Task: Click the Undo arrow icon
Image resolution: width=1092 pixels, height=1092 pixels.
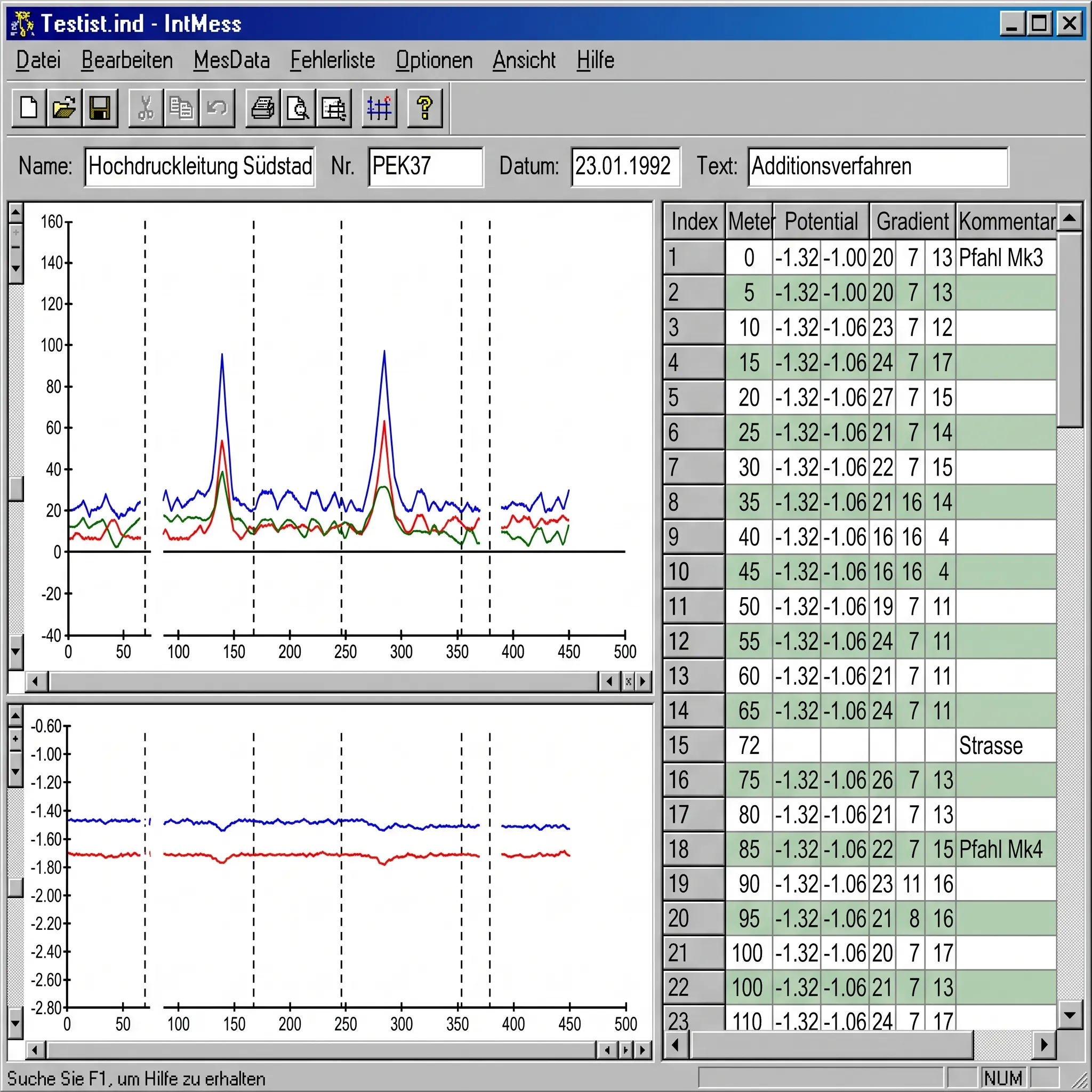Action: click(x=216, y=108)
